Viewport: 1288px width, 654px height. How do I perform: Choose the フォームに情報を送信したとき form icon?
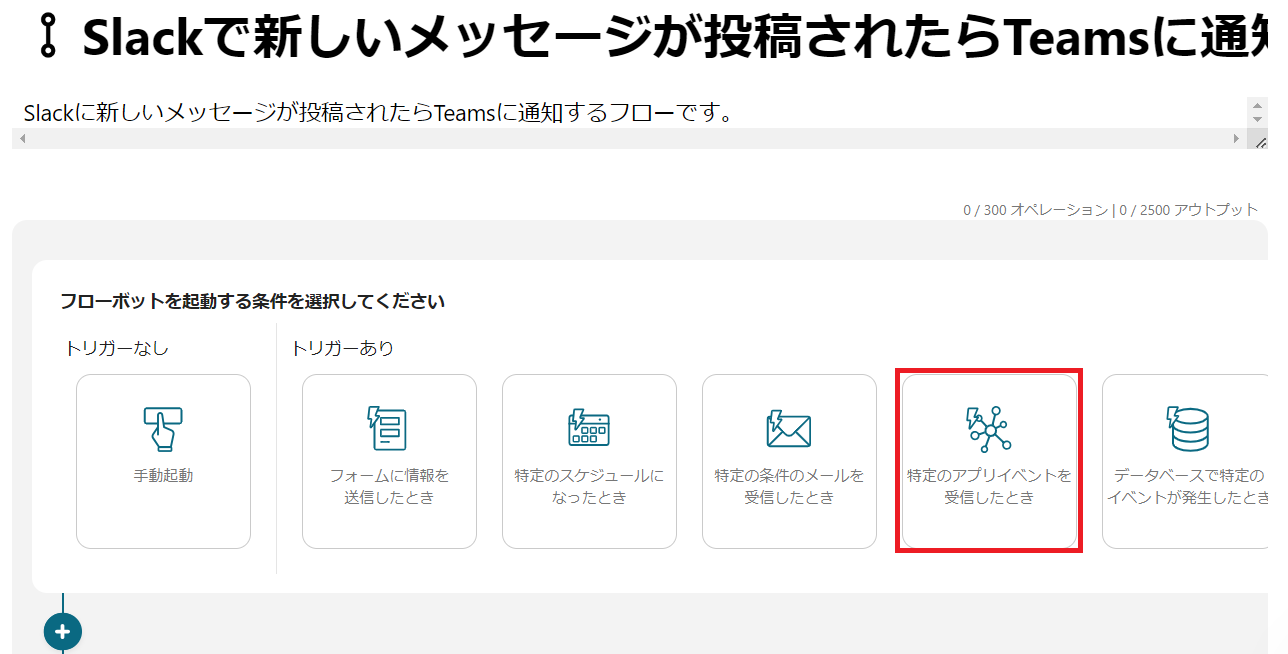click(x=389, y=428)
